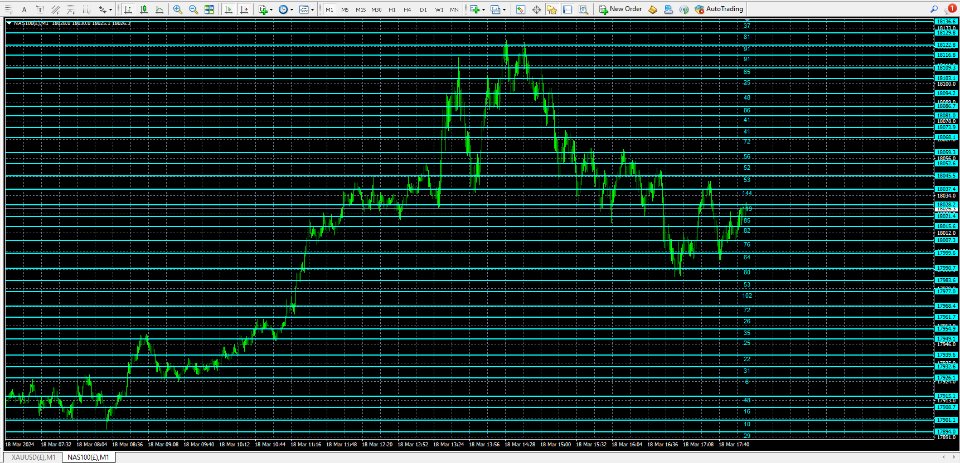Select the text 'A' drawing tool

(24, 9)
